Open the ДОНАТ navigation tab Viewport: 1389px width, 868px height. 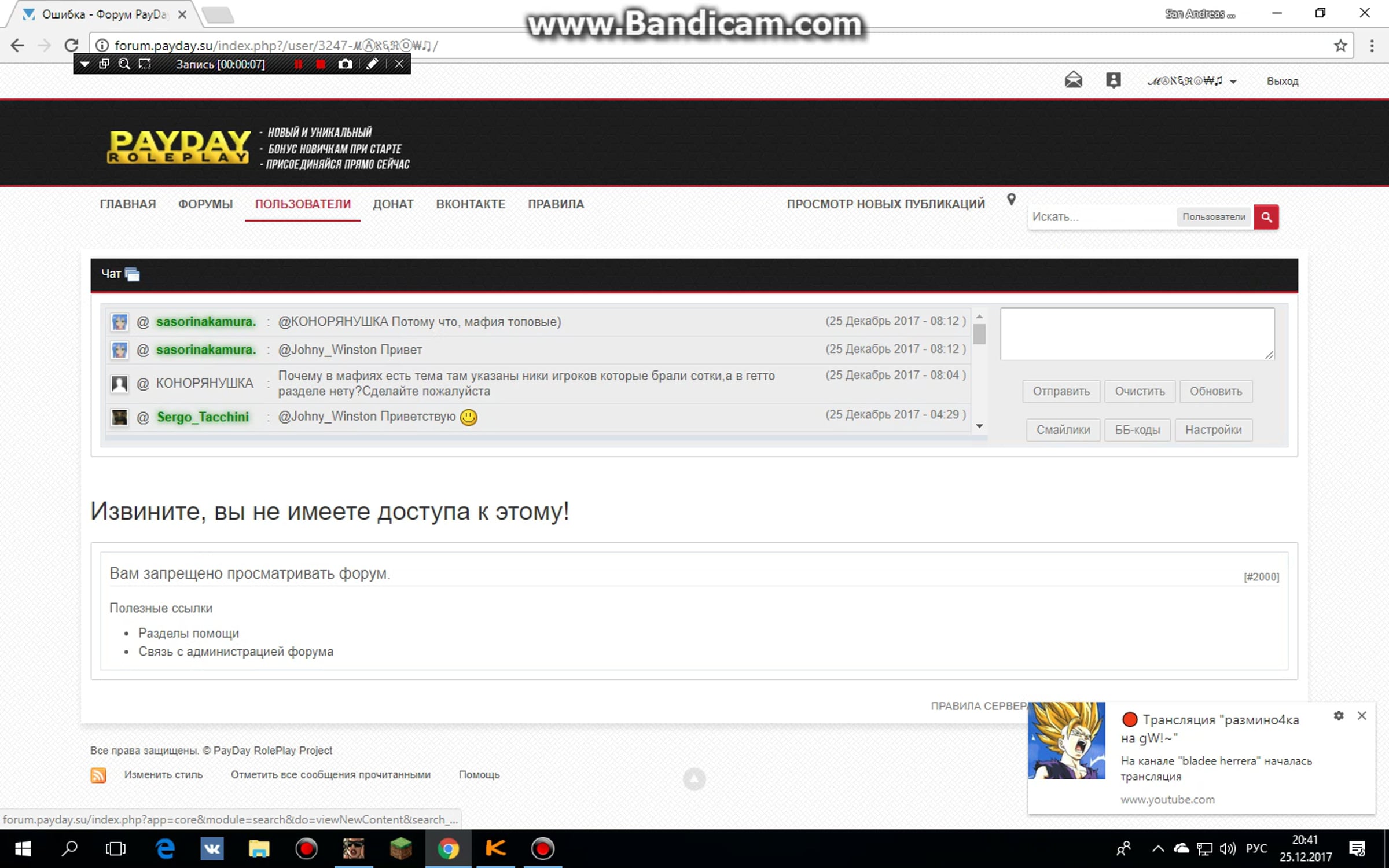[393, 204]
